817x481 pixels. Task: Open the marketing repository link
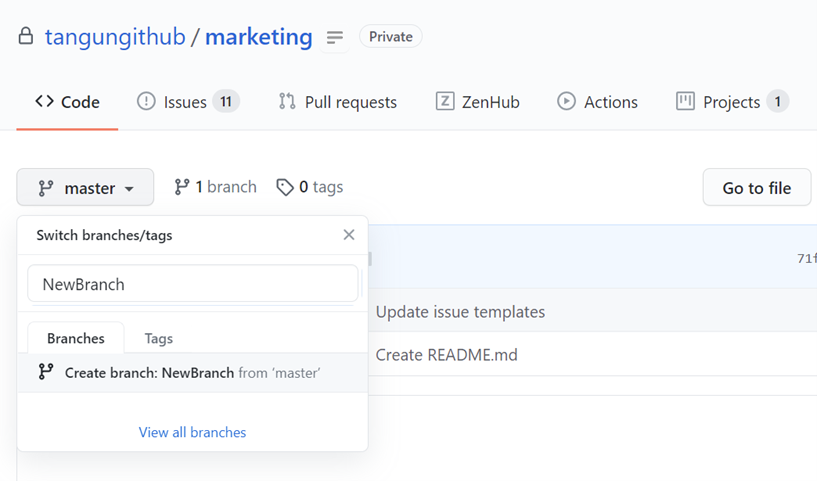pyautogui.click(x=258, y=37)
